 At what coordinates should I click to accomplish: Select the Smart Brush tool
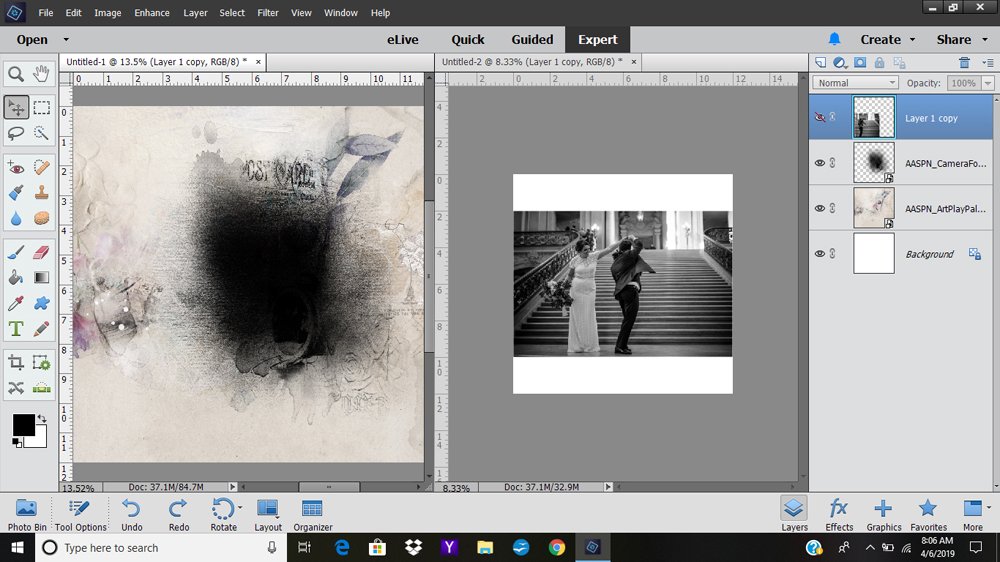tap(16, 193)
